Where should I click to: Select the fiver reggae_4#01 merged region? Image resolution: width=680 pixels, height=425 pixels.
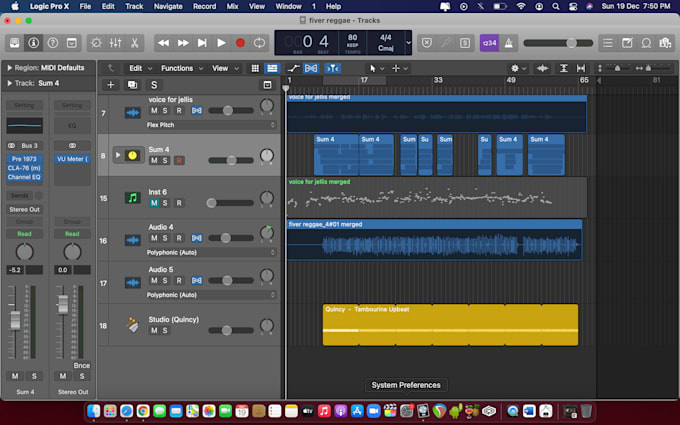coord(434,240)
